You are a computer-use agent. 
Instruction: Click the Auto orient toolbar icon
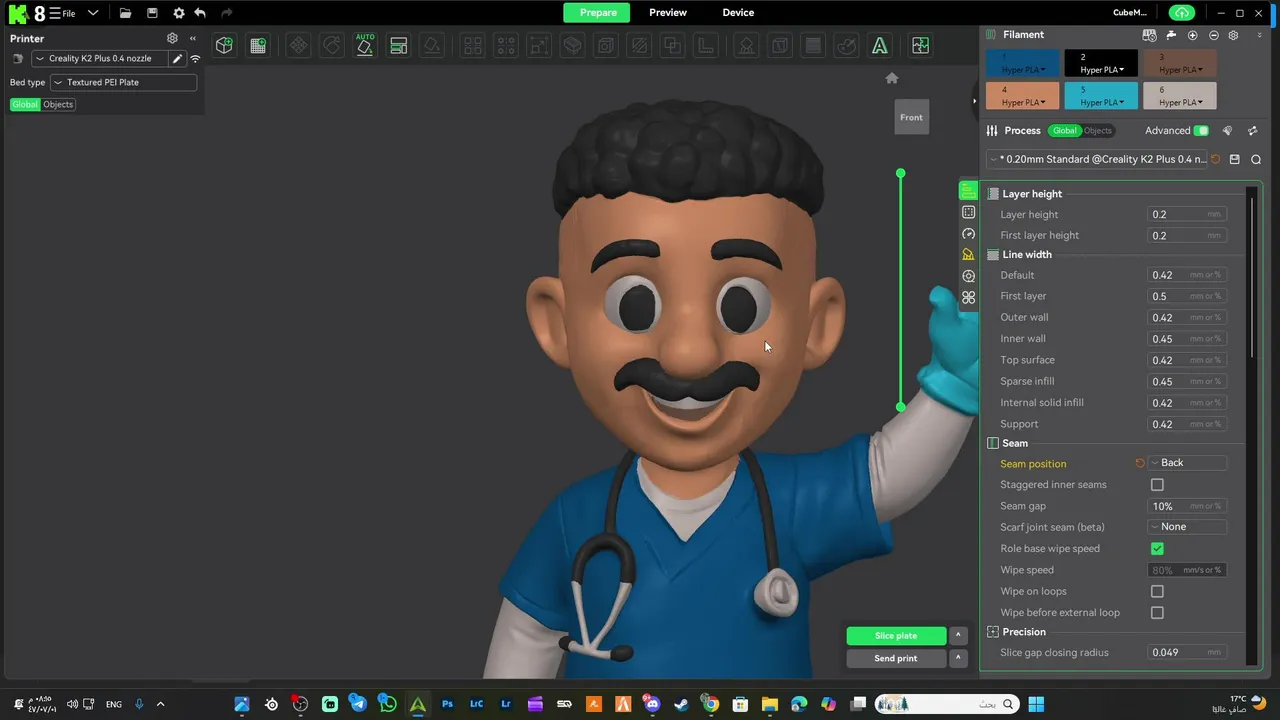365,45
